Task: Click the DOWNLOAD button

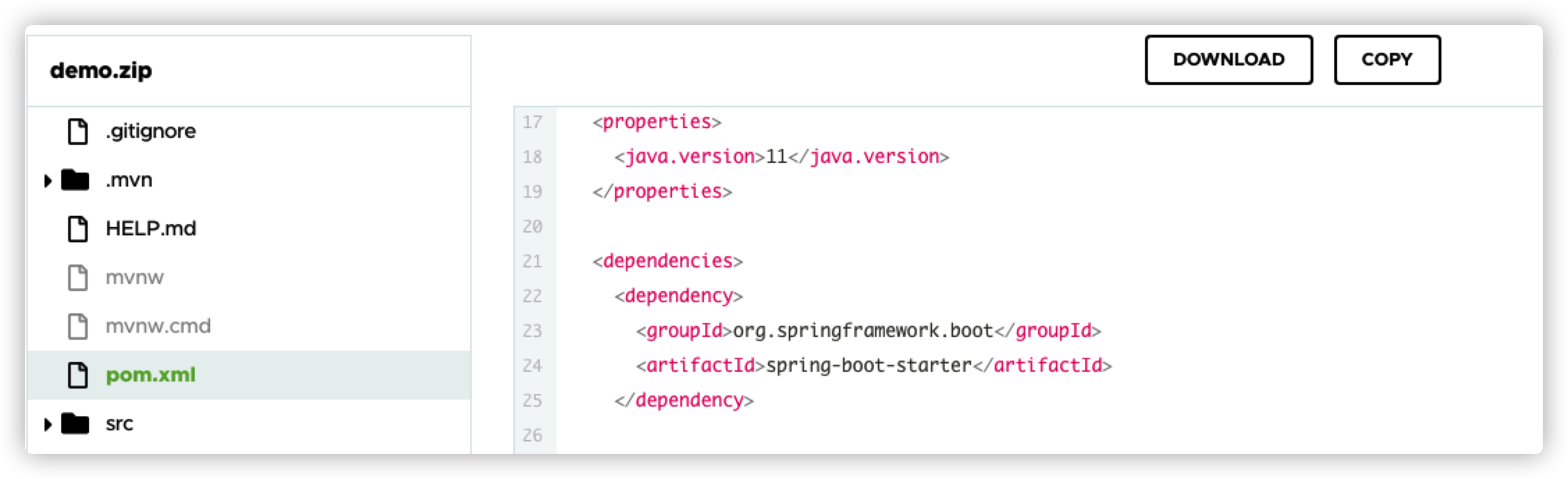Action: 1229,60
